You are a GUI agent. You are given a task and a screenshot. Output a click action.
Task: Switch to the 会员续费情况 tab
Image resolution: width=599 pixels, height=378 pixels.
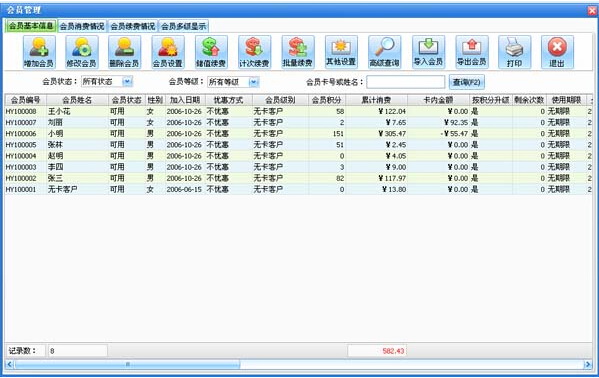pos(133,26)
